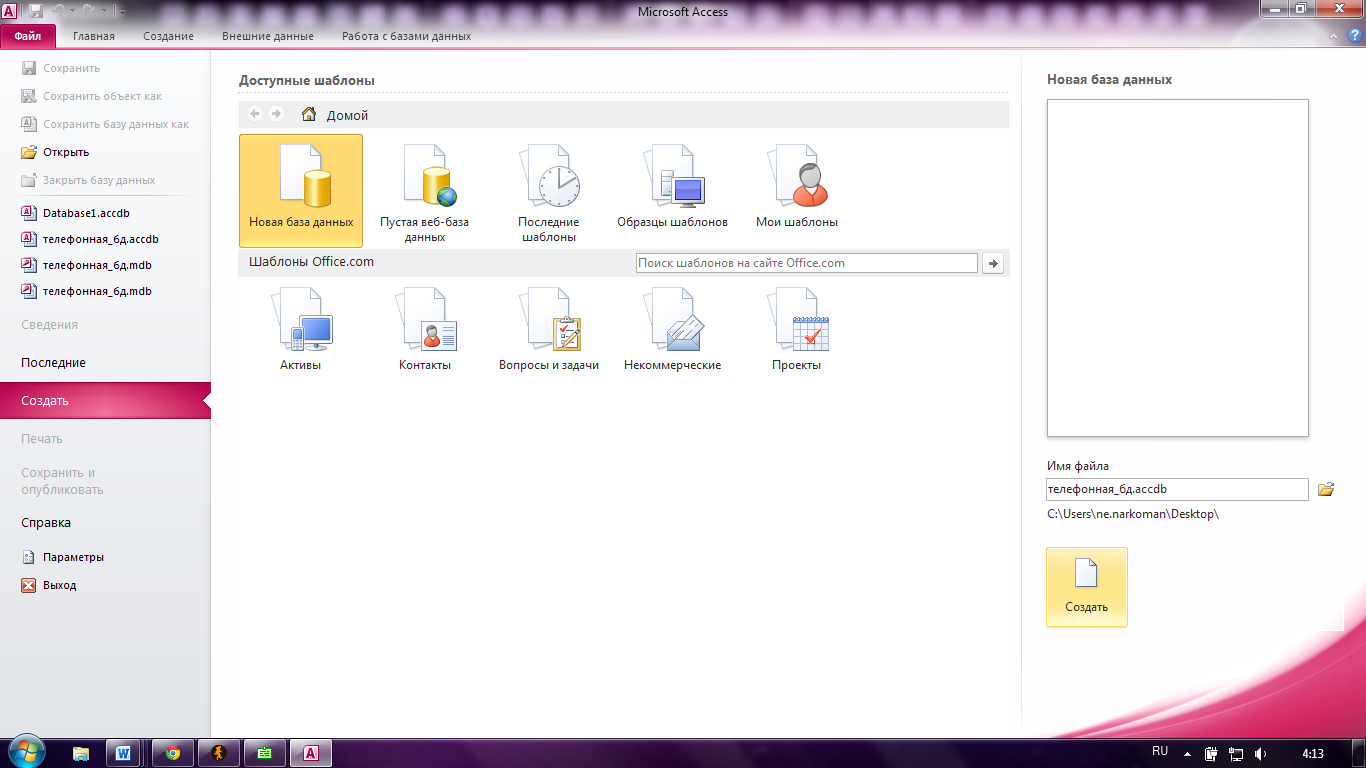Click the file name input field
Viewport: 1366px width, 768px height.
(1177, 489)
